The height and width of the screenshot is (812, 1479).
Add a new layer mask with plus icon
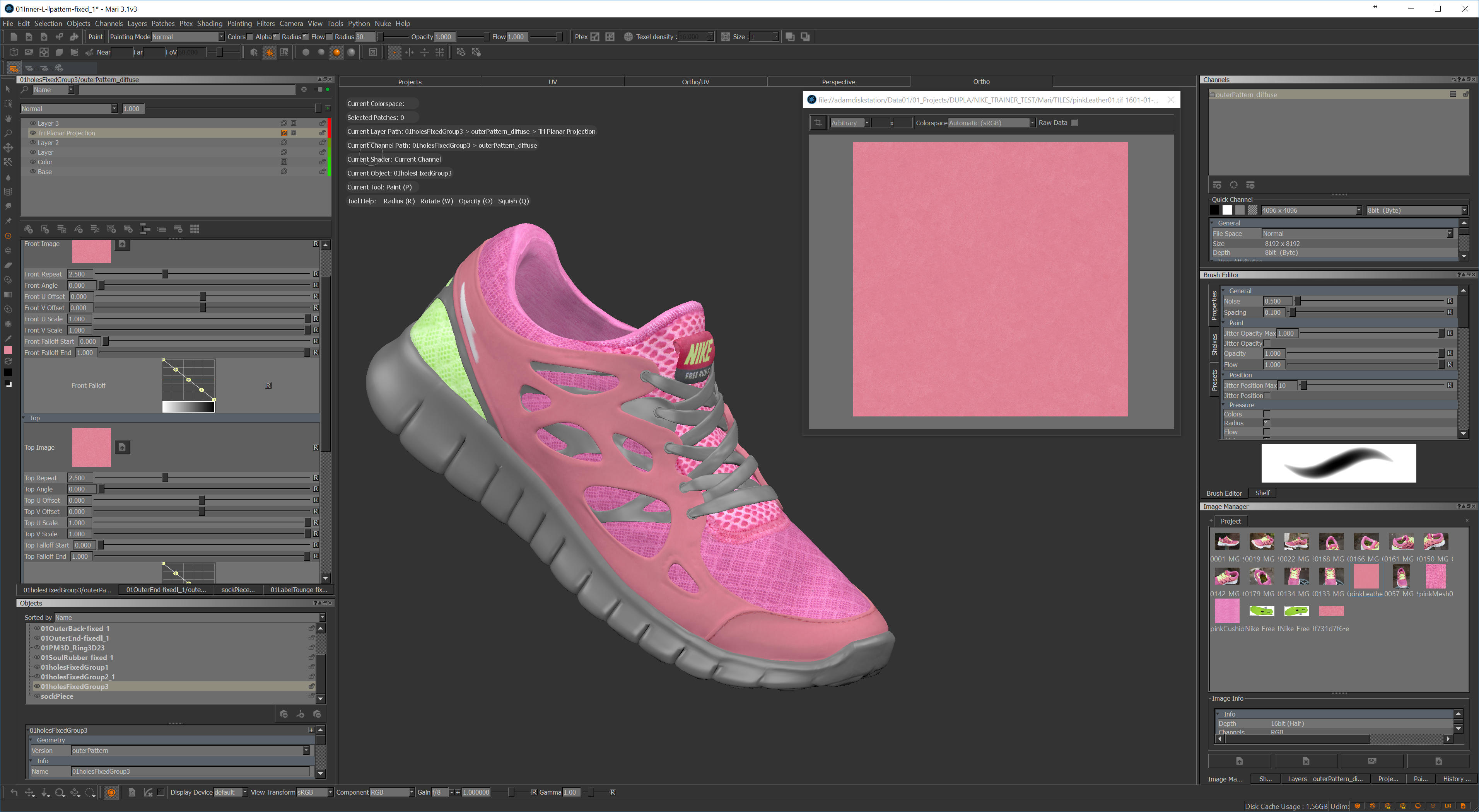point(45,229)
